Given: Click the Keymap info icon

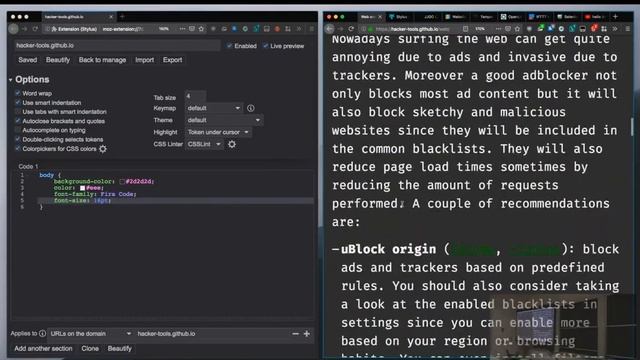Looking at the screenshot, I should coord(251,108).
